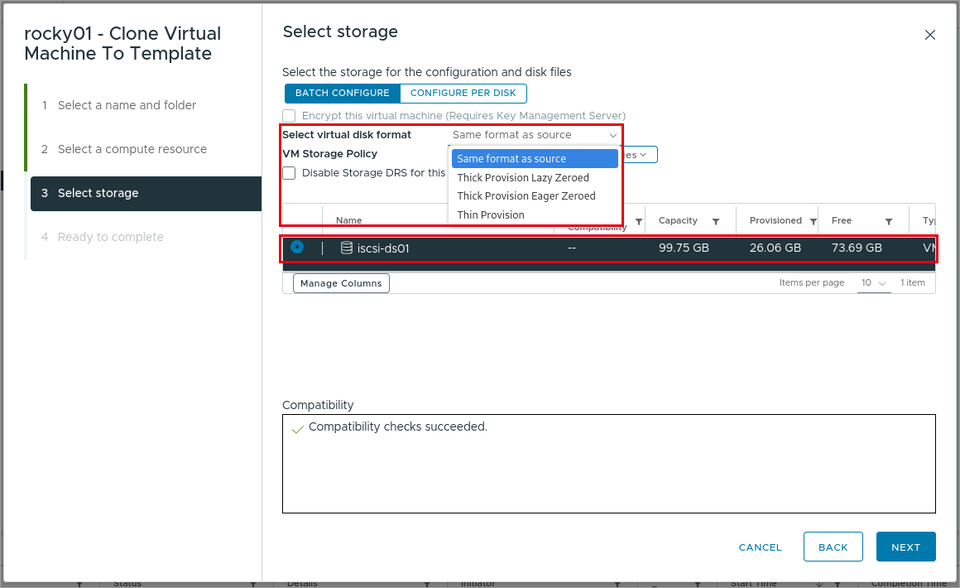Collapse the virtual disk format dropdown

[535, 135]
